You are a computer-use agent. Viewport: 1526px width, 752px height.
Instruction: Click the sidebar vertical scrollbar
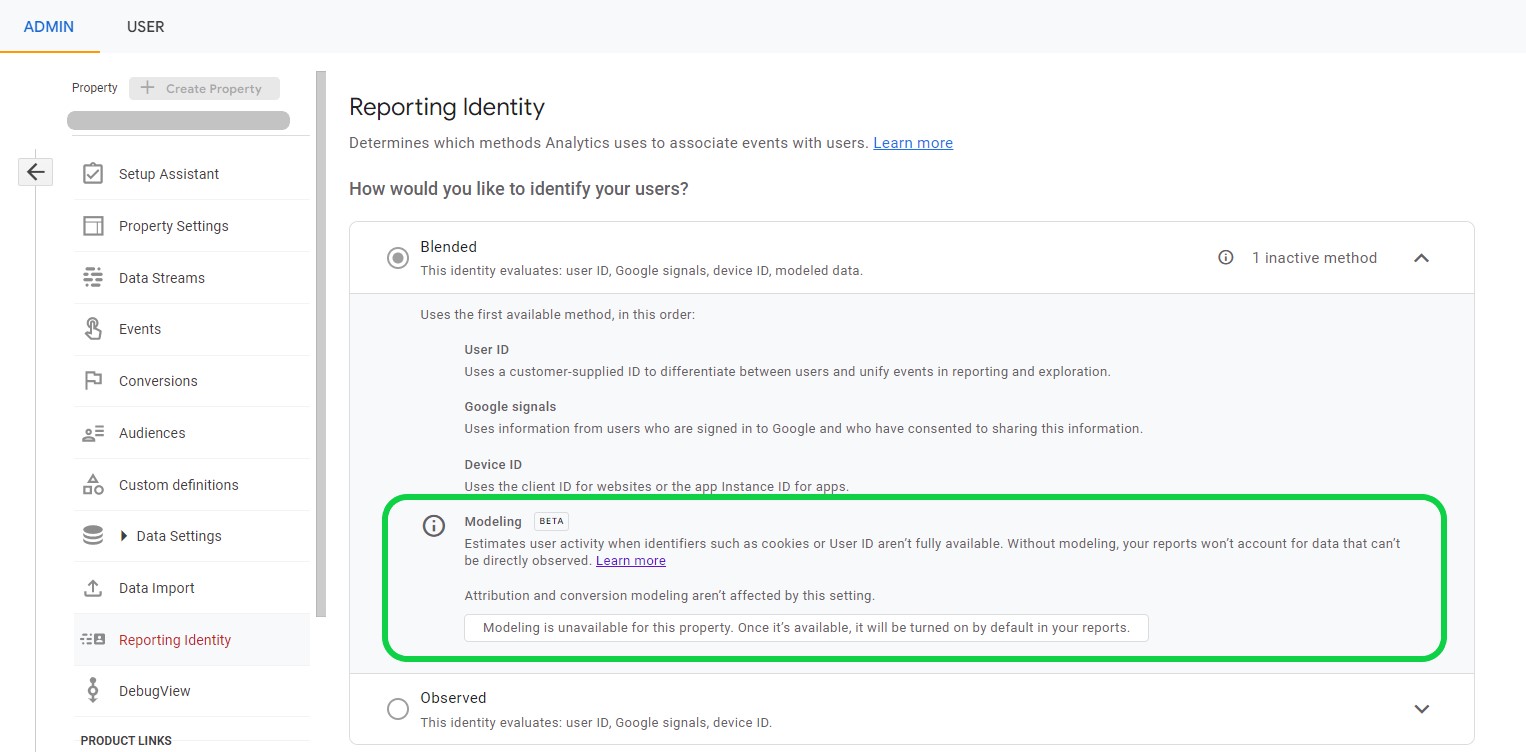point(321,340)
